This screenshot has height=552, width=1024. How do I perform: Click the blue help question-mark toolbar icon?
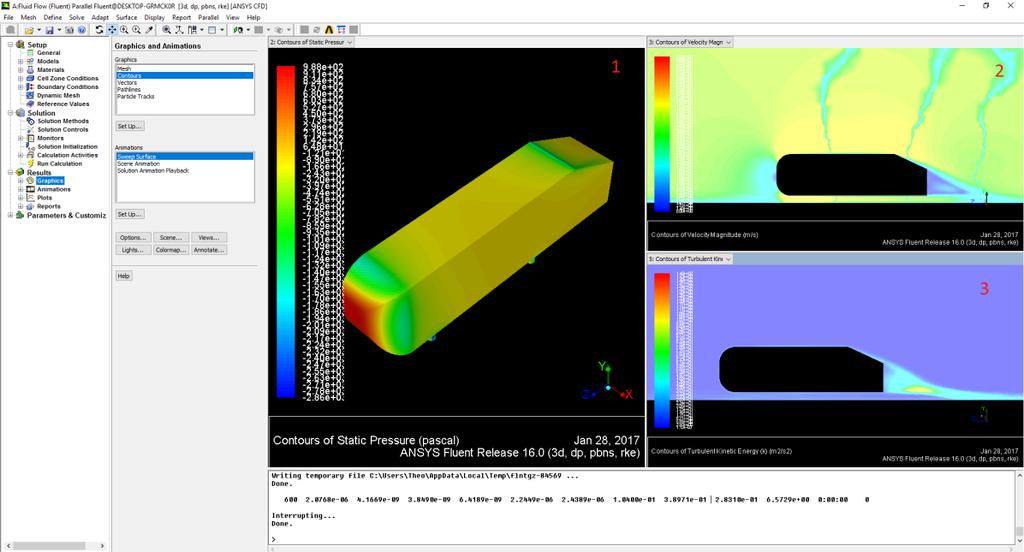[x=81, y=30]
